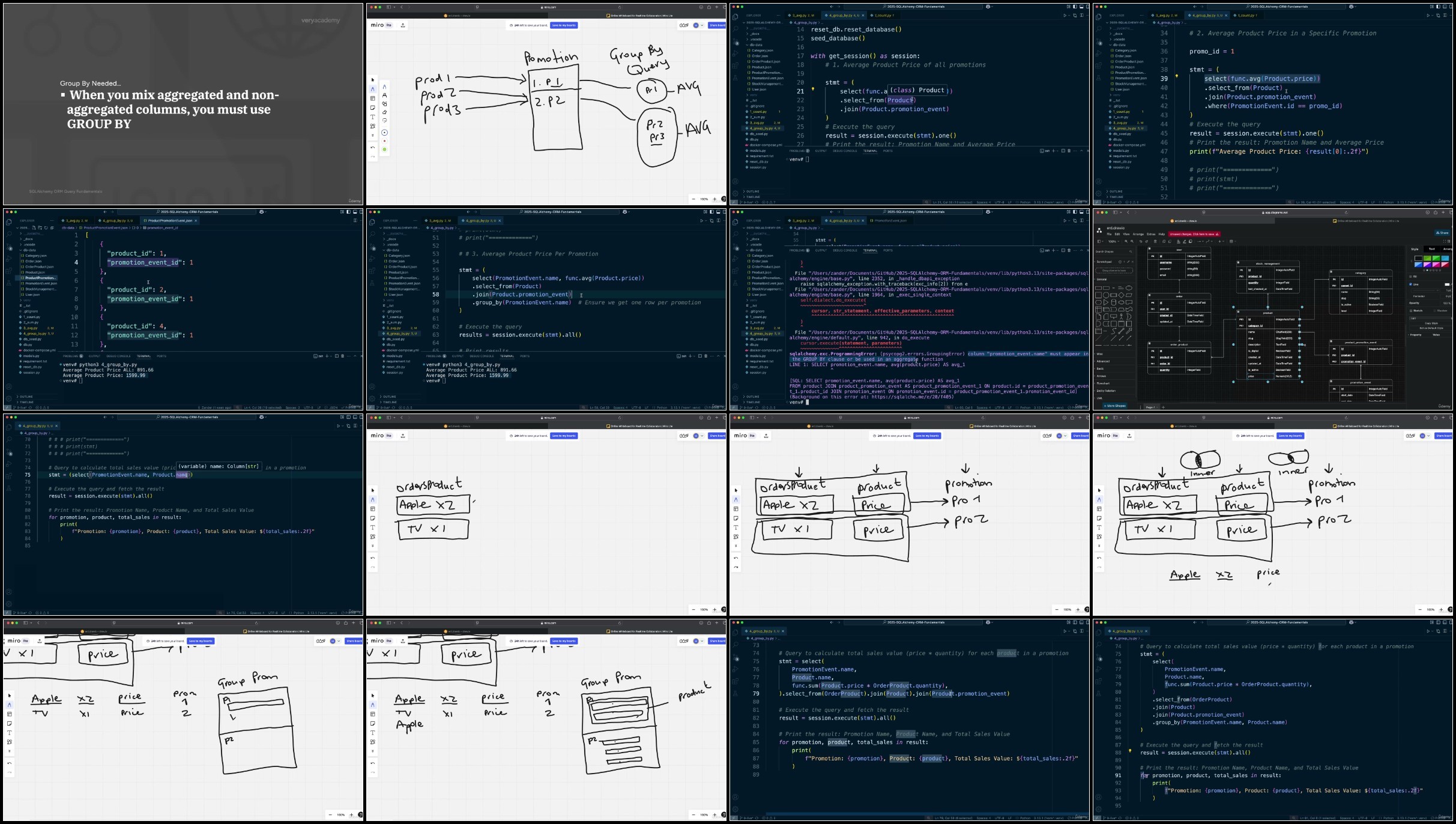Click the More Shapes button

pyautogui.click(x=1114, y=406)
